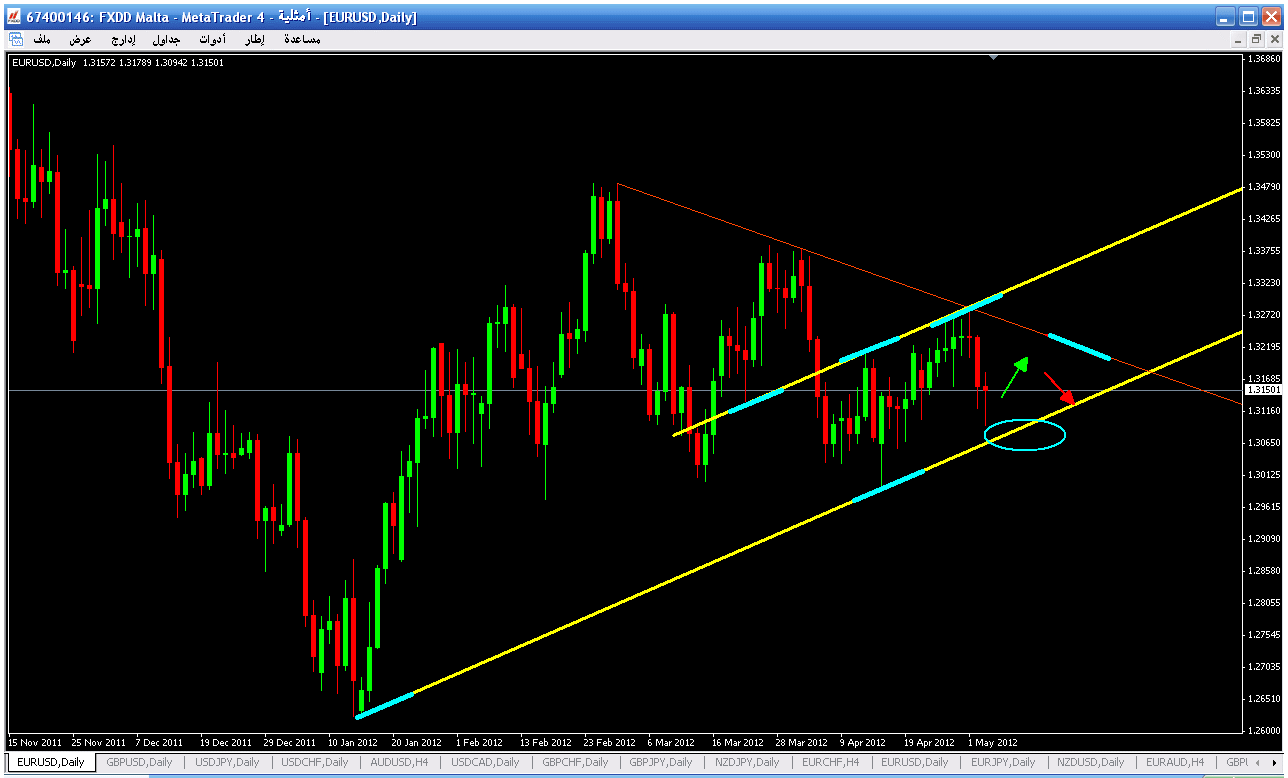This screenshot has width=1288, height=778.
Task: Click price scale value 1.34790
Action: [x=1264, y=187]
